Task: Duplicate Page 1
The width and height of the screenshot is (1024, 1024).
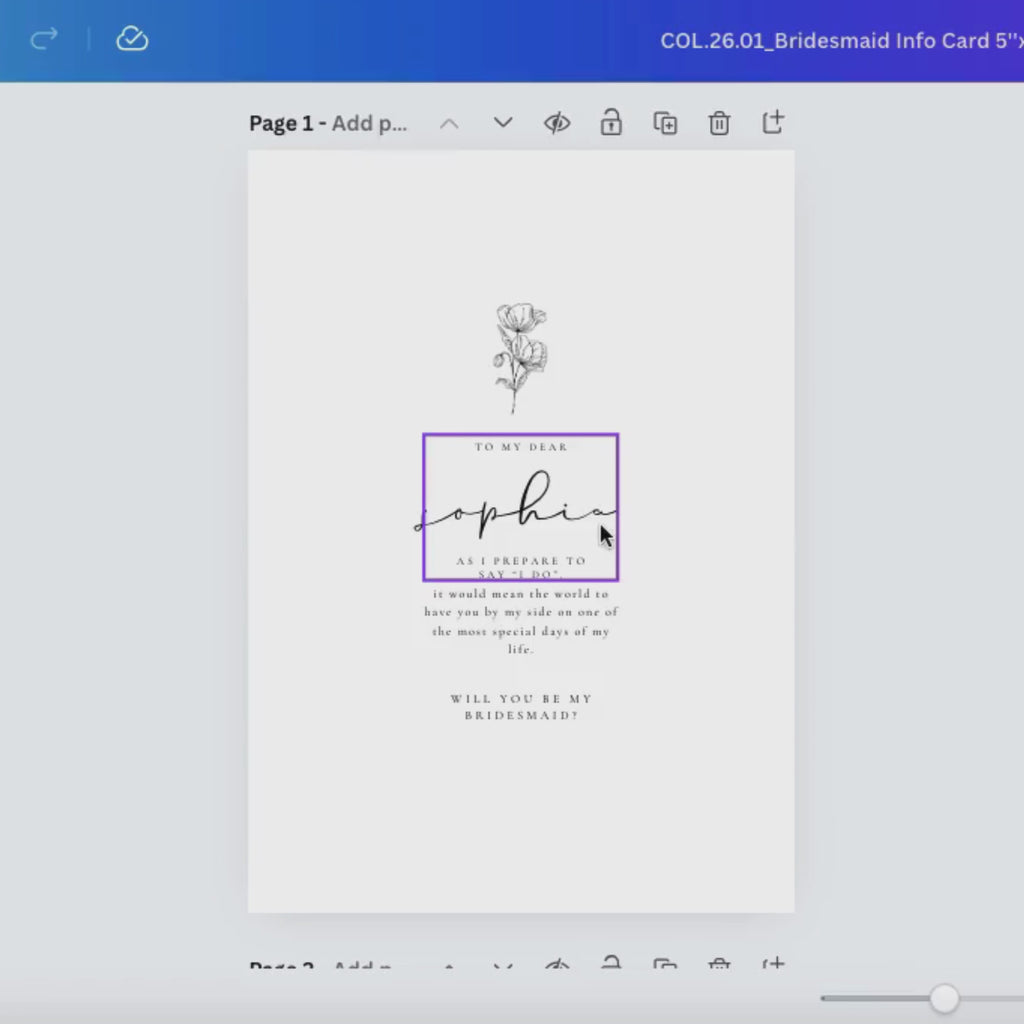Action: [x=665, y=123]
